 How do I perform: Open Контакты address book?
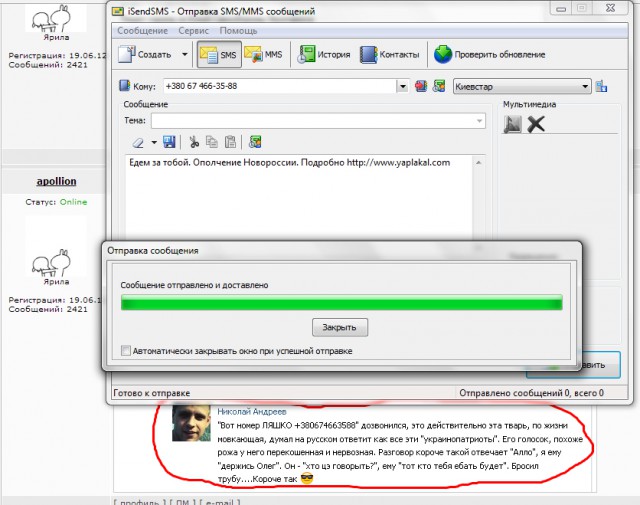[x=389, y=54]
